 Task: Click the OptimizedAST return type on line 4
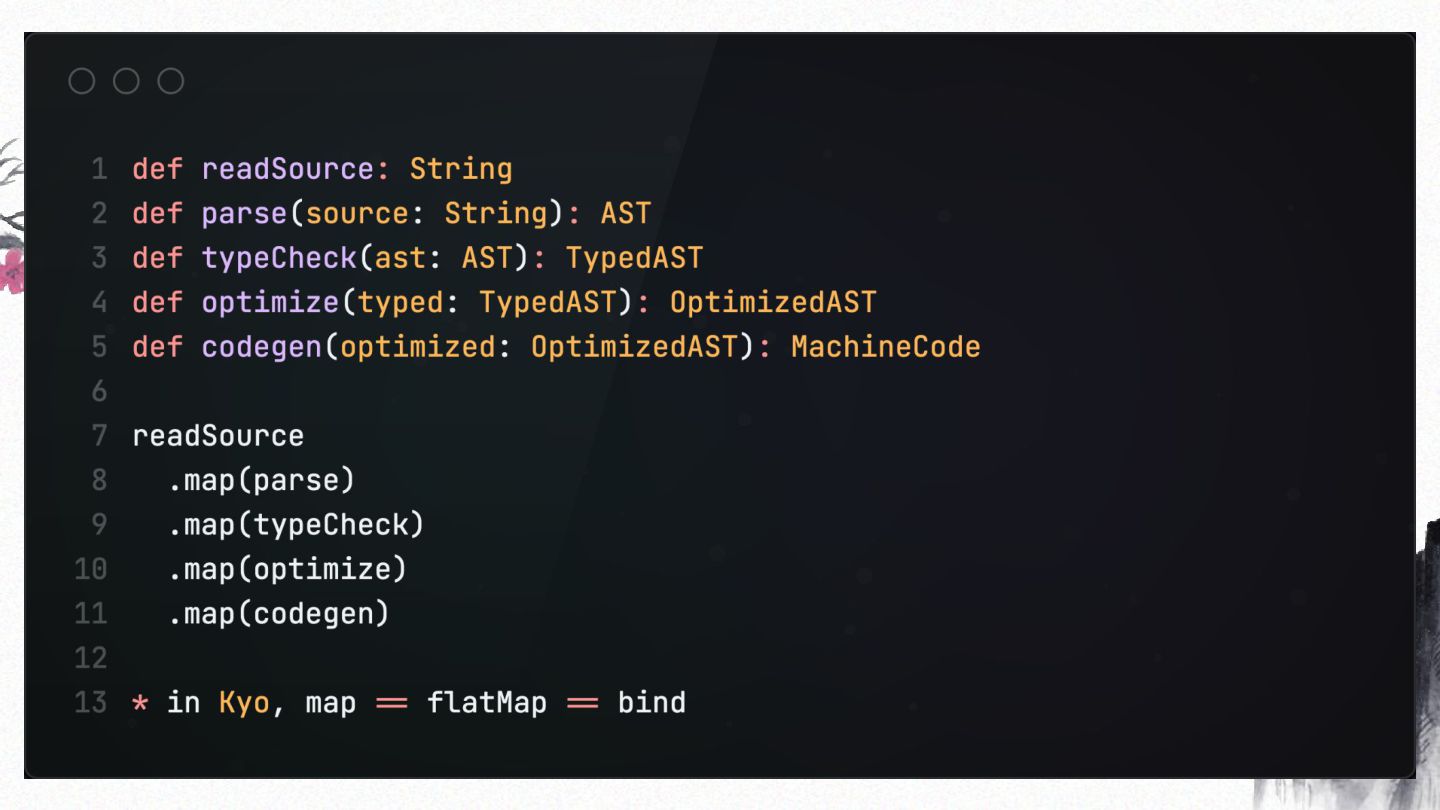point(773,302)
